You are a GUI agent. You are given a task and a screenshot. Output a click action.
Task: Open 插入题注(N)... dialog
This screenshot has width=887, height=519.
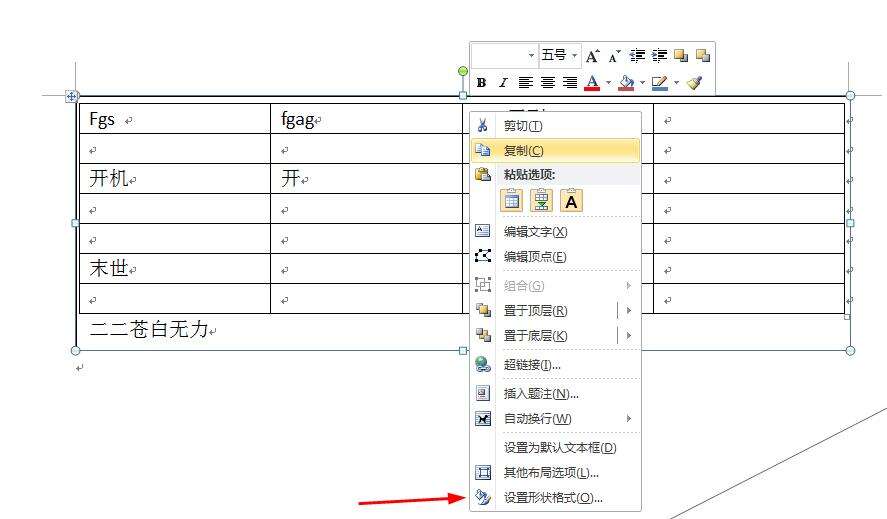[x=556, y=394]
